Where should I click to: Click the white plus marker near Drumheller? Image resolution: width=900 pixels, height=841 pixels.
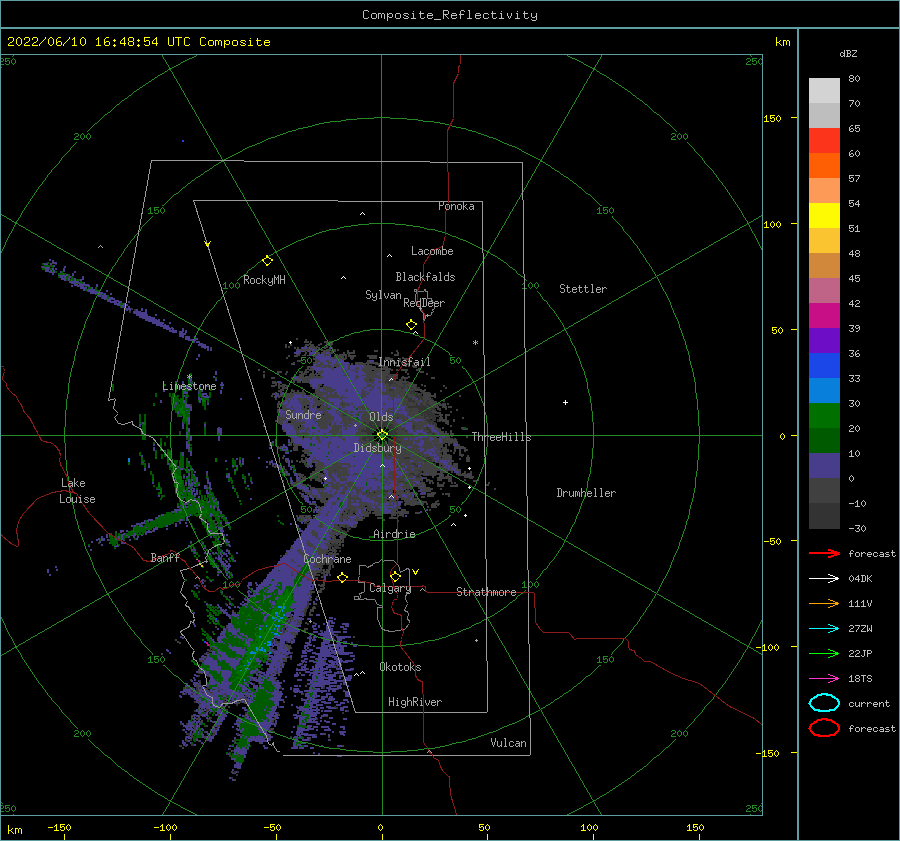click(565, 402)
